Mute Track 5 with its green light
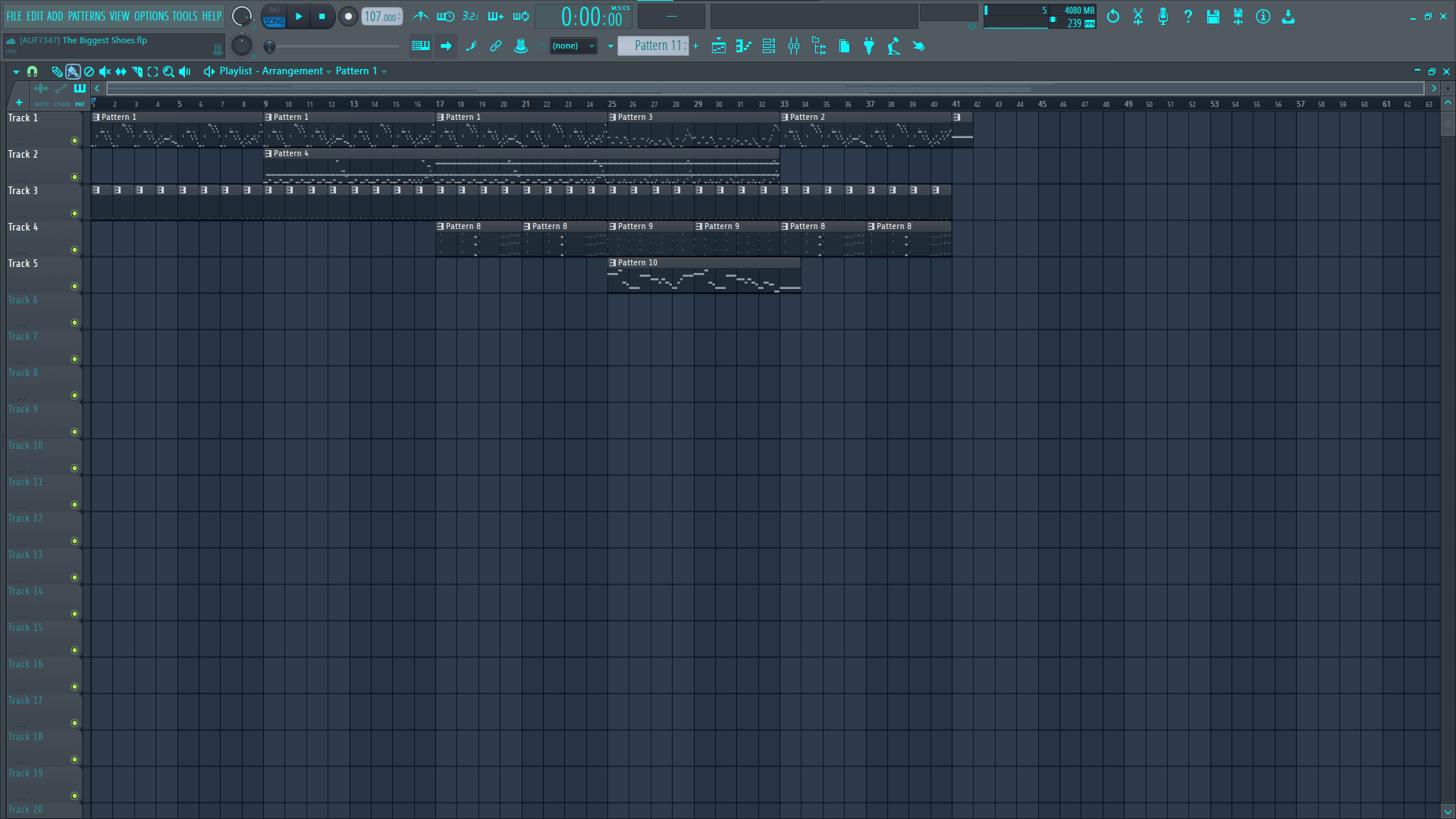This screenshot has width=1456, height=819. [74, 286]
